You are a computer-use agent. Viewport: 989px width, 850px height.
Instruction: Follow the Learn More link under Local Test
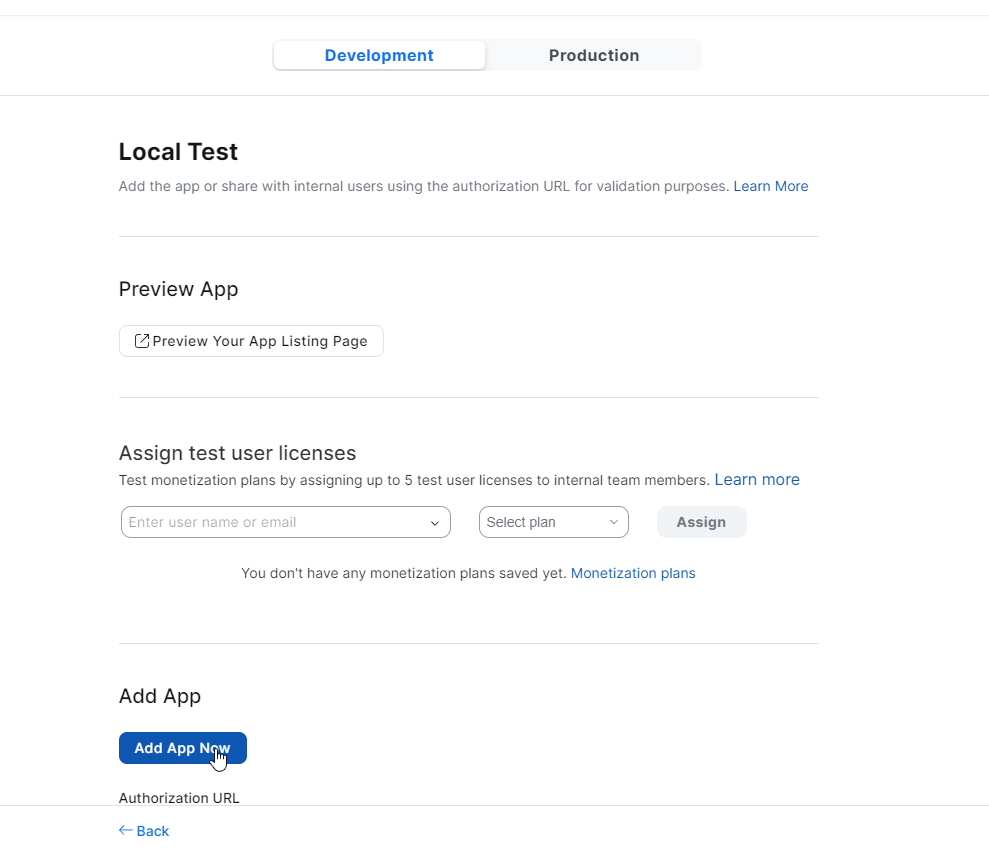click(770, 186)
